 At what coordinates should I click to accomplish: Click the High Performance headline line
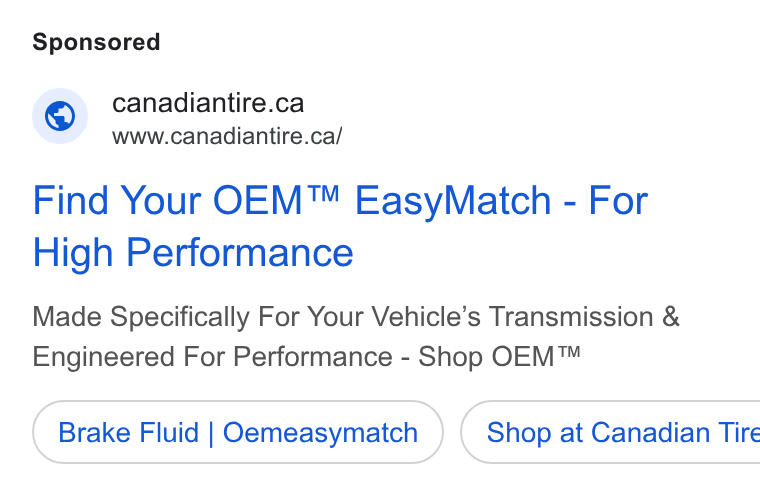click(x=193, y=253)
